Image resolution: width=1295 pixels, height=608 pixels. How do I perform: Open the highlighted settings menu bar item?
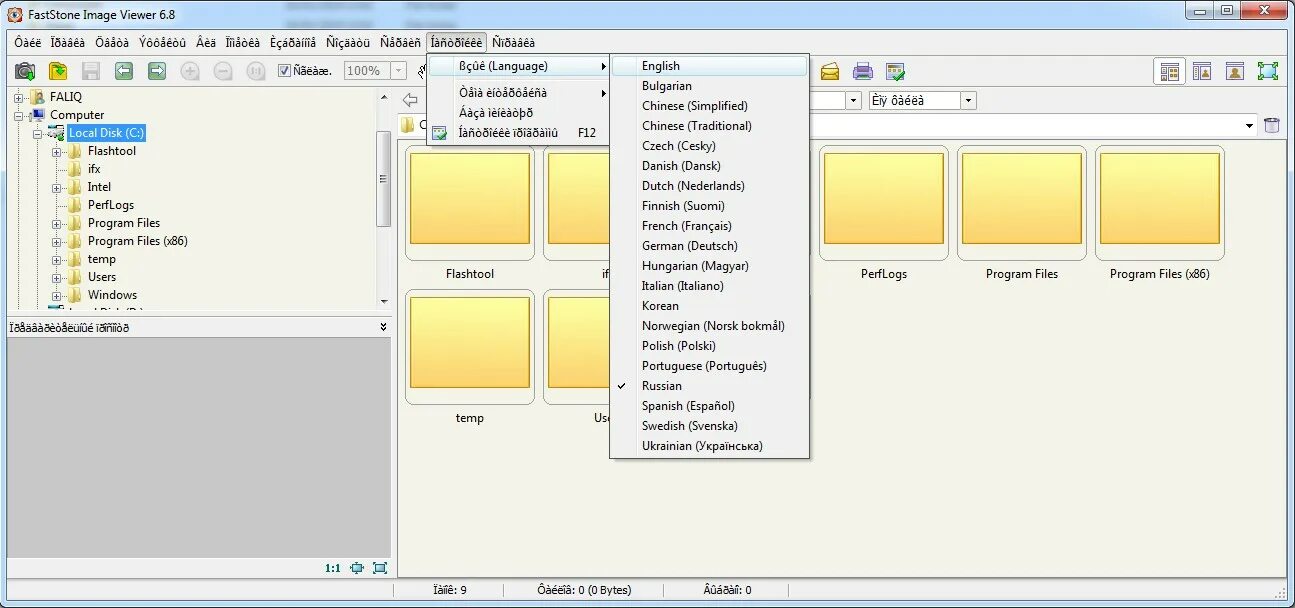point(456,43)
